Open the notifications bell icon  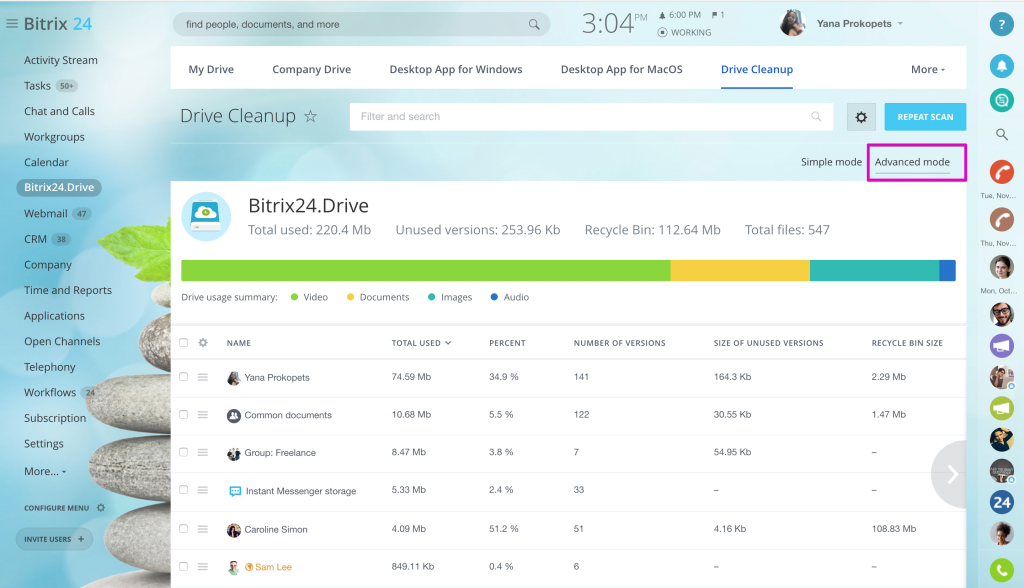[1001, 65]
